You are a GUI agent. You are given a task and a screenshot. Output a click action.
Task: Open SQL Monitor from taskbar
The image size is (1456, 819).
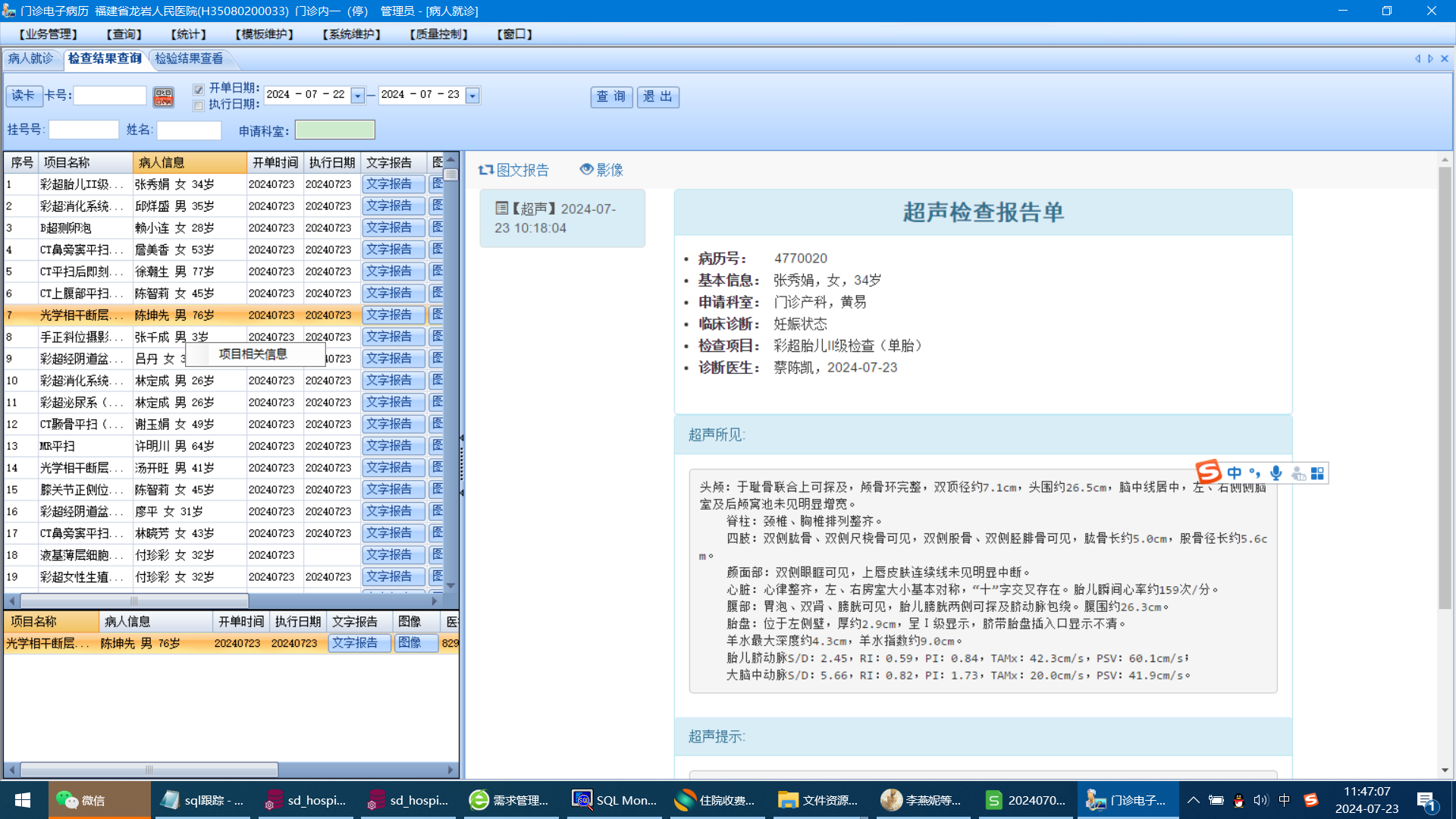click(x=614, y=800)
